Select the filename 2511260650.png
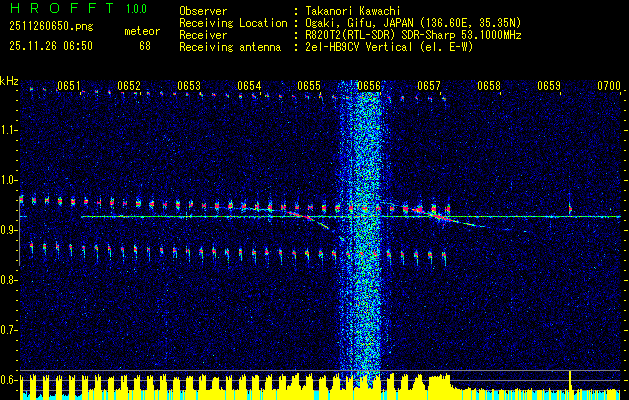Viewport: 629px width, 400px height. pos(51,26)
